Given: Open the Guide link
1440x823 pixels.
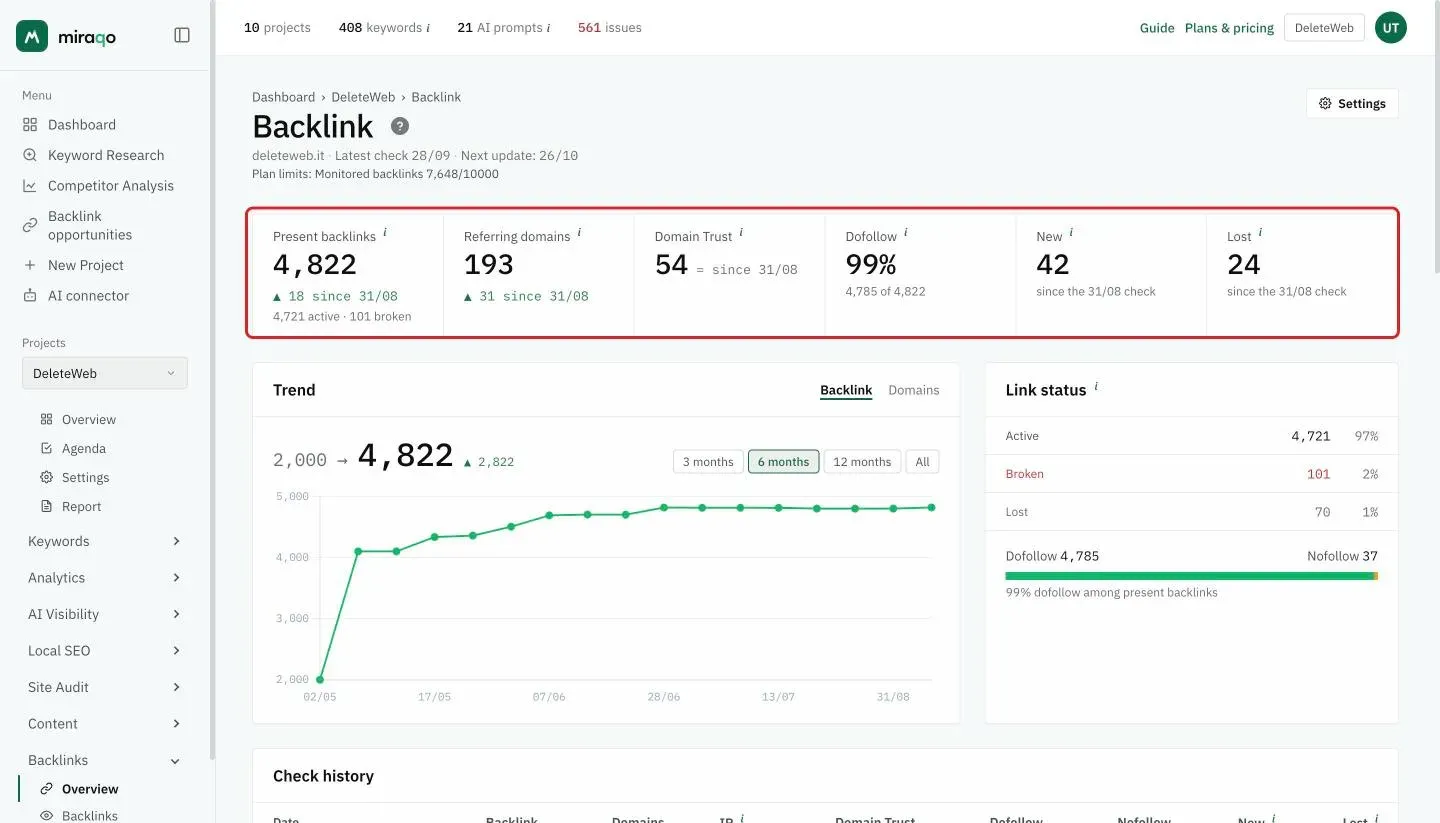Looking at the screenshot, I should (1157, 28).
